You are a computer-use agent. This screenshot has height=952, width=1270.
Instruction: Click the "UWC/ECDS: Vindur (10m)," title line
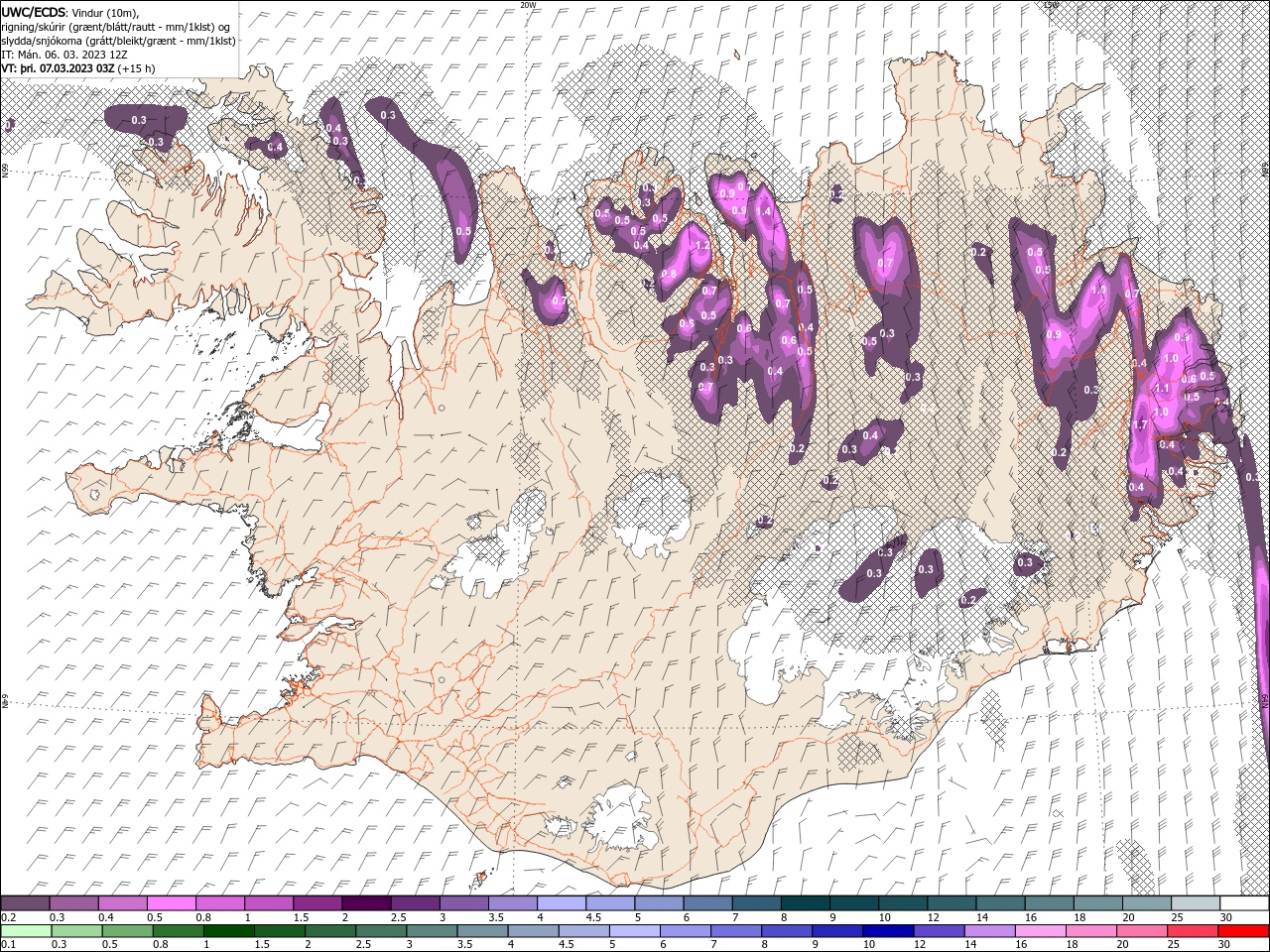69,12
